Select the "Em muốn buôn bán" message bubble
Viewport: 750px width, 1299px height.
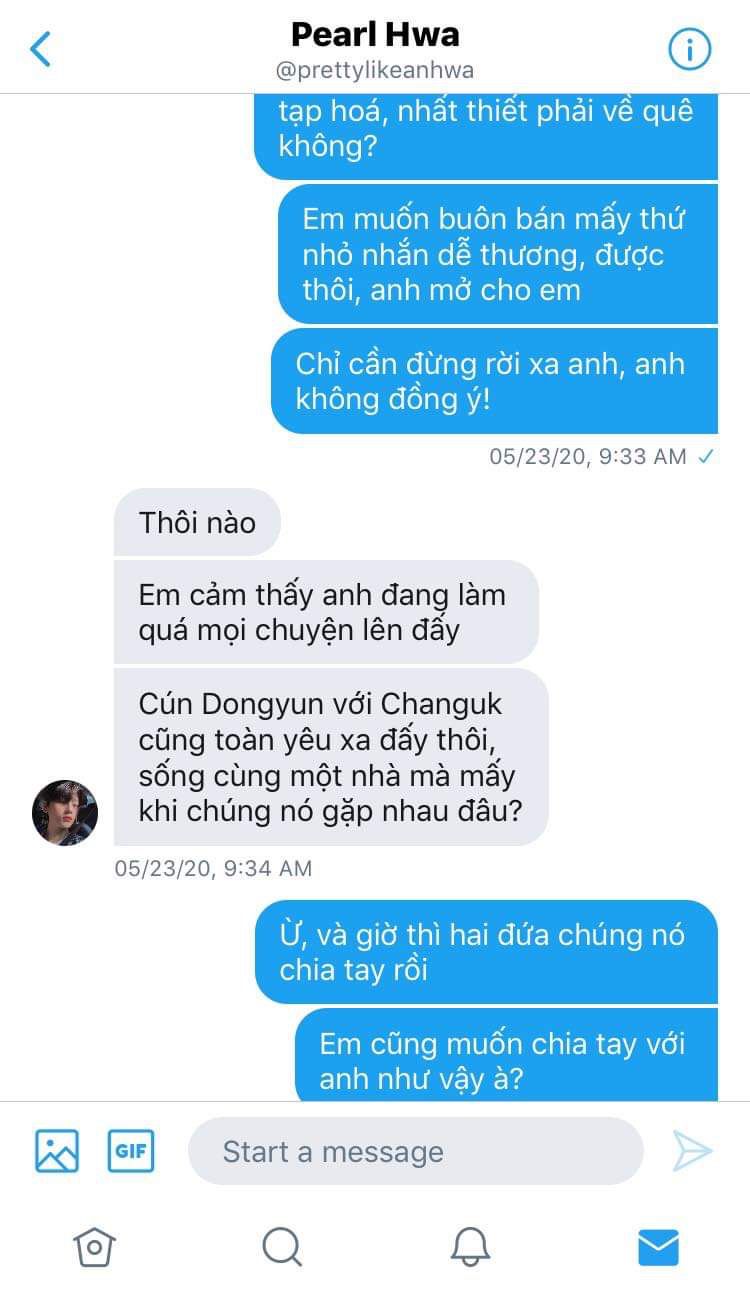[498, 254]
